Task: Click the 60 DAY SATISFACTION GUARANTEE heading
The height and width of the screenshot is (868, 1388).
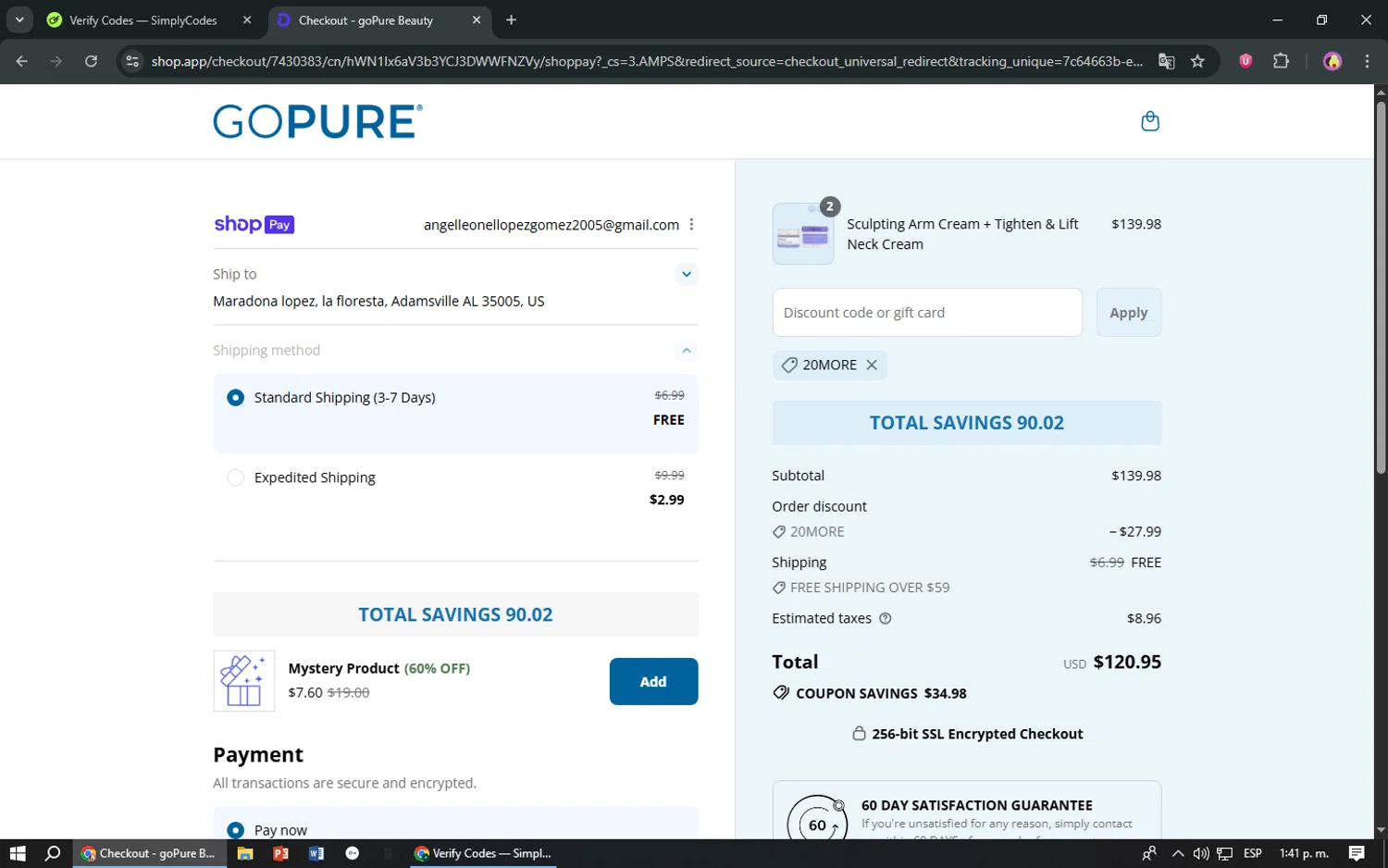Action: (x=977, y=805)
